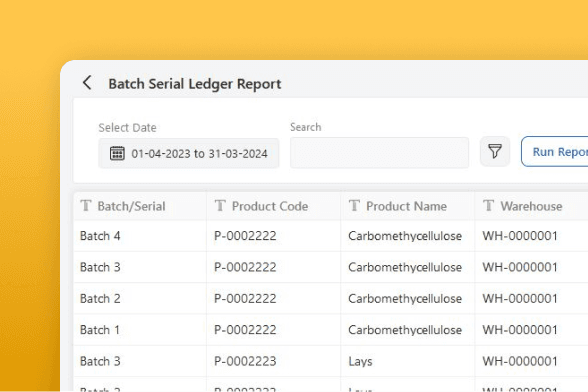Select the Batch 1 row
This screenshot has height=392, width=588.
tap(331, 330)
